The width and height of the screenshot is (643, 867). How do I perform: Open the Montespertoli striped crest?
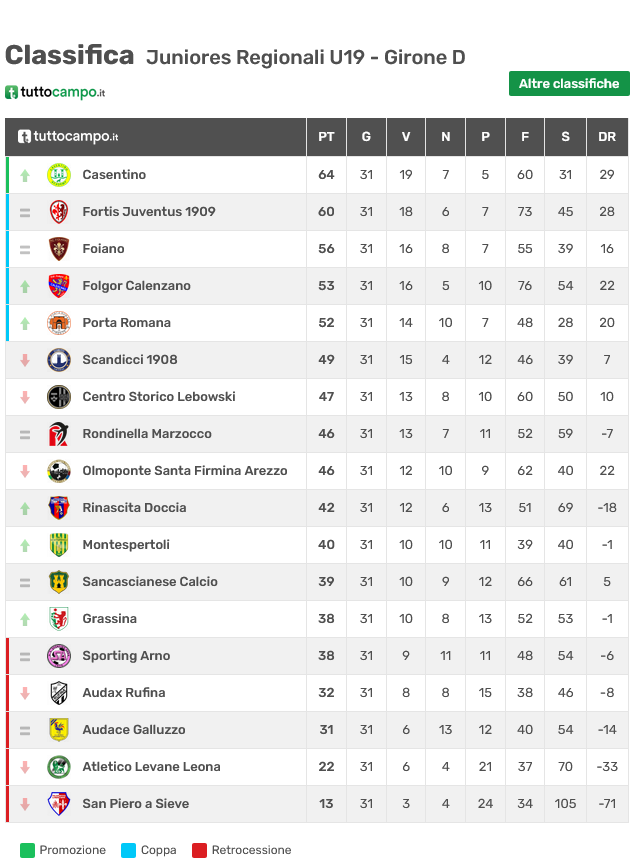tap(59, 545)
